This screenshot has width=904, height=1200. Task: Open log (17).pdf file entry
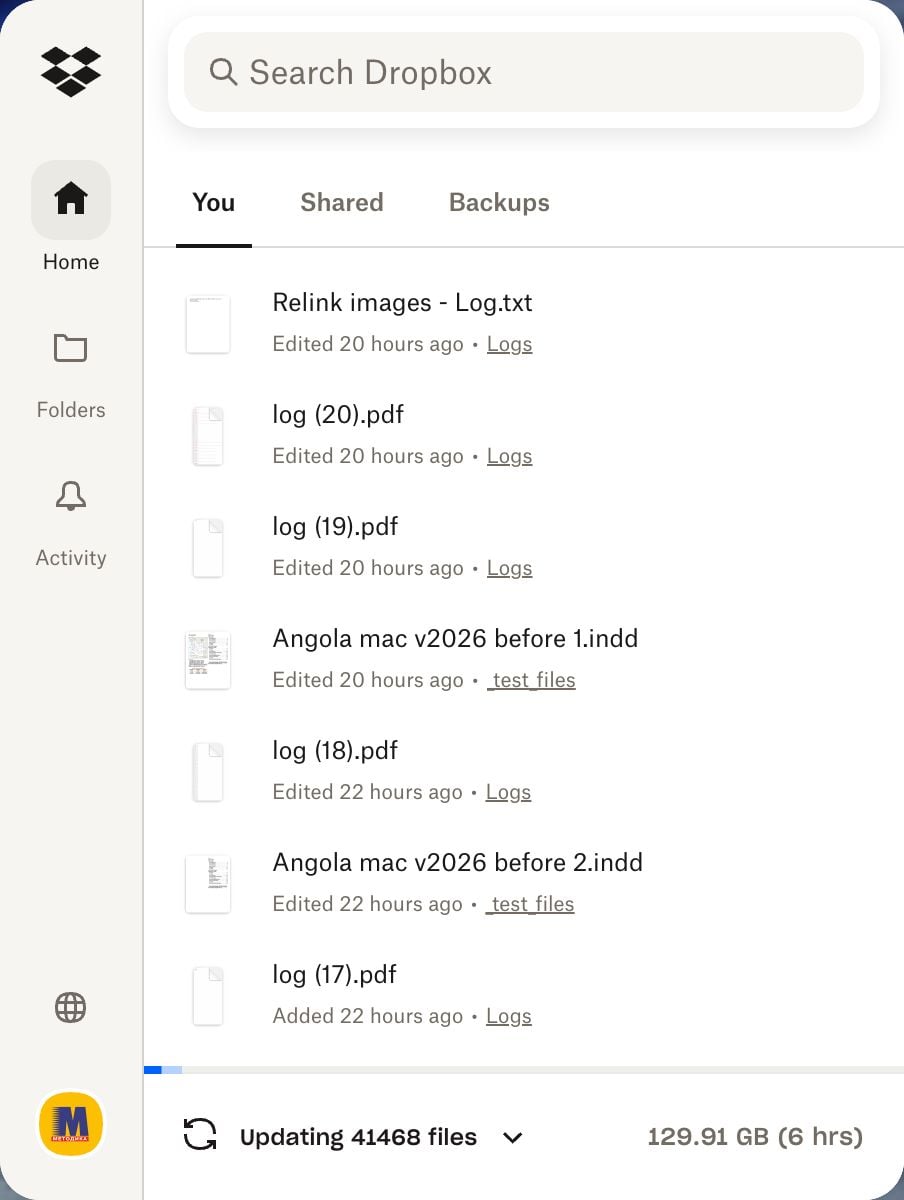click(x=335, y=974)
